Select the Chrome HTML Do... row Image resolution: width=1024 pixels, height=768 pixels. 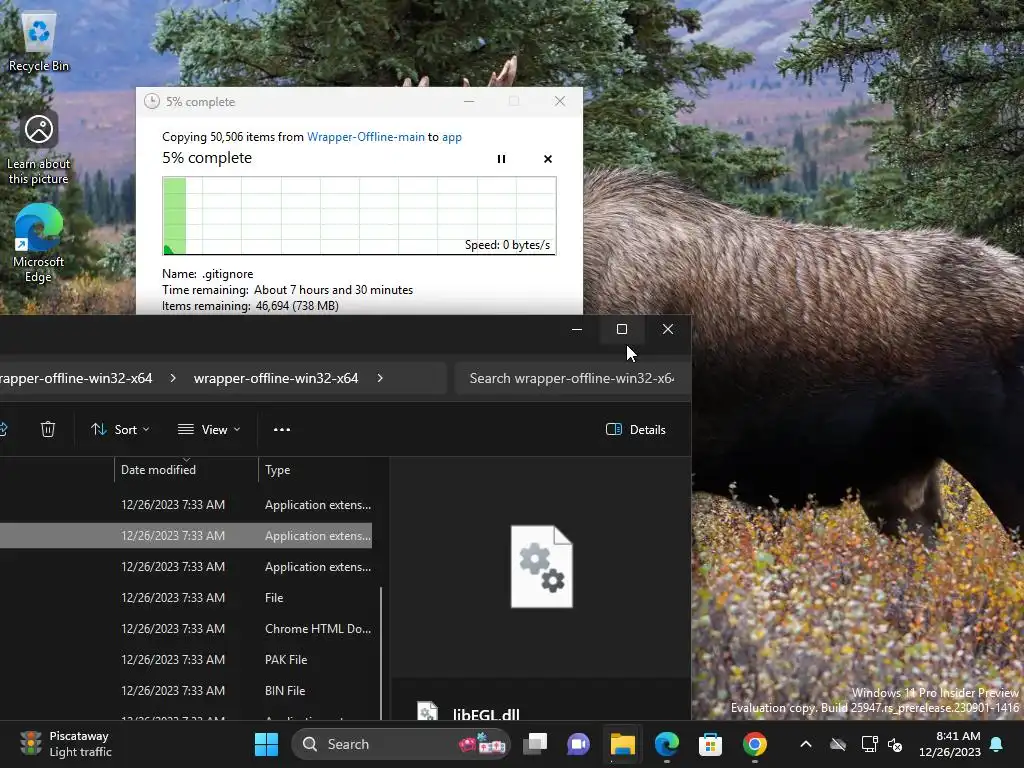tap(186, 628)
